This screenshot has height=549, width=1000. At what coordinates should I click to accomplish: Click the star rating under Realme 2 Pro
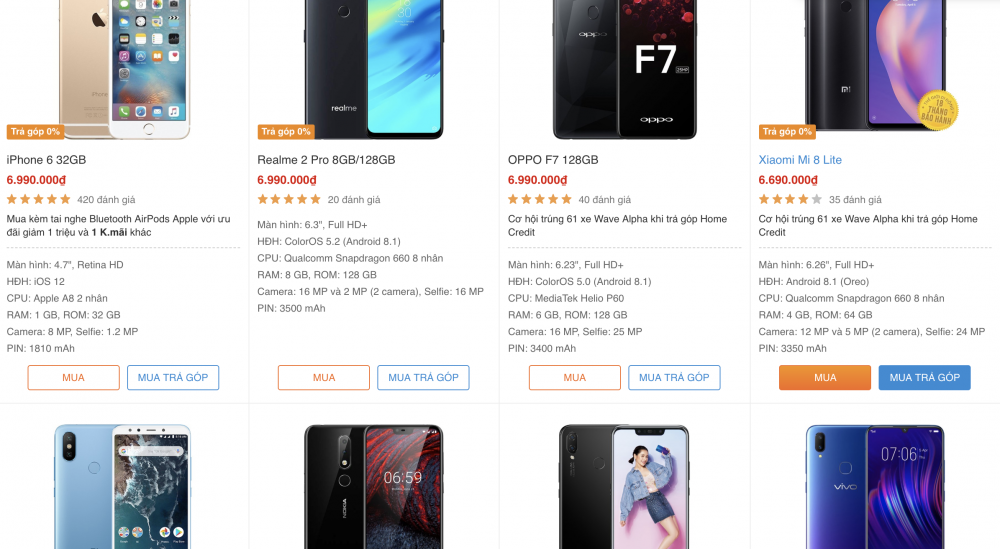tap(289, 200)
